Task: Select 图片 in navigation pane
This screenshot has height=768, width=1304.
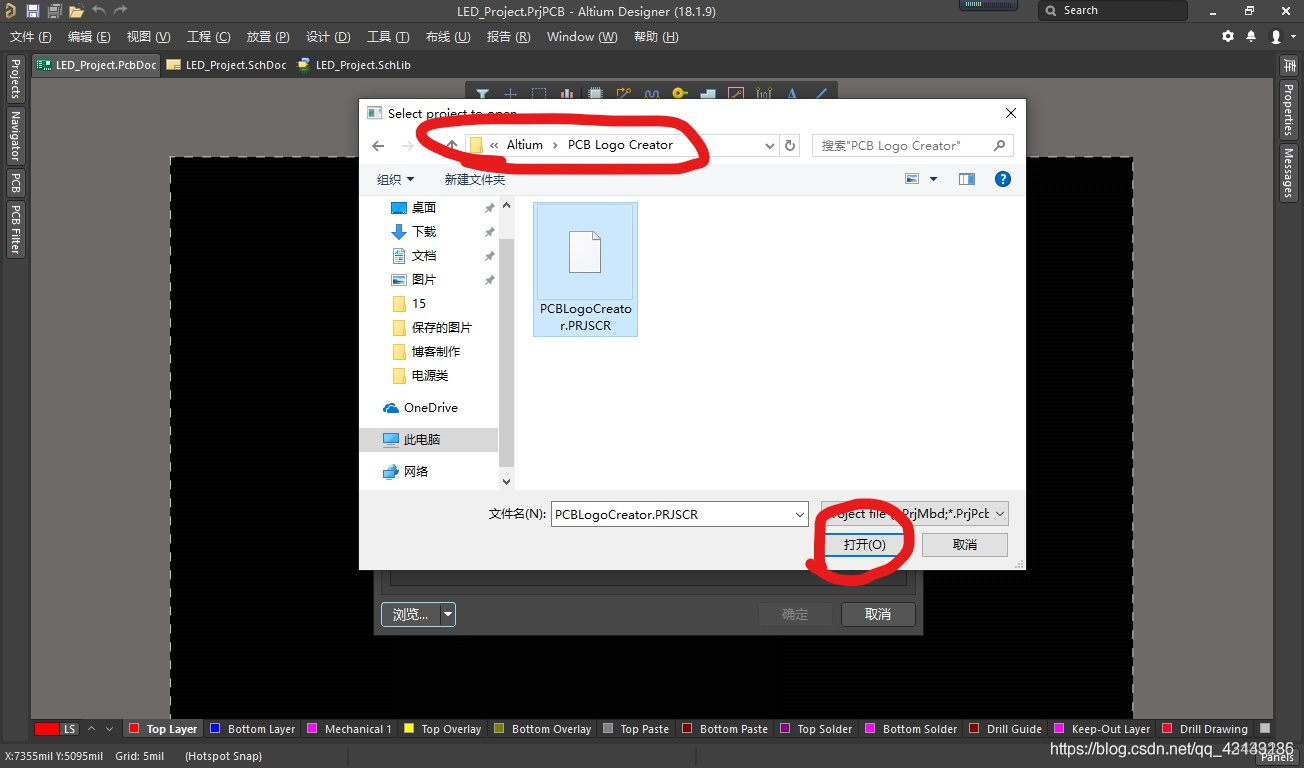Action: point(423,279)
